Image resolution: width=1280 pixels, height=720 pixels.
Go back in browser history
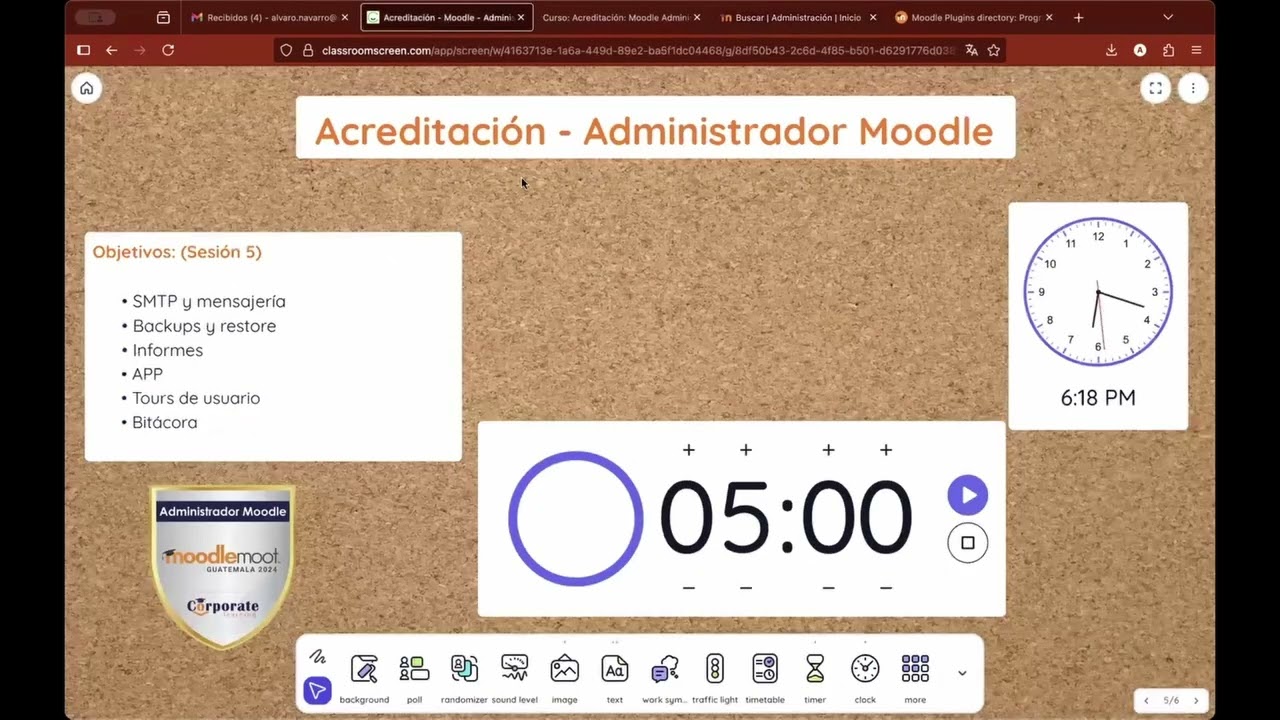(x=111, y=50)
